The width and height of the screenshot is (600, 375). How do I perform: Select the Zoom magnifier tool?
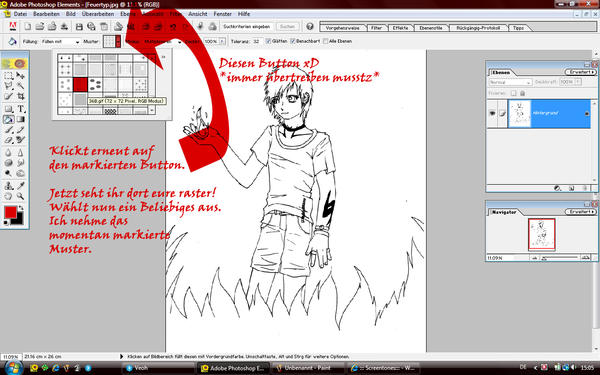(x=21, y=197)
